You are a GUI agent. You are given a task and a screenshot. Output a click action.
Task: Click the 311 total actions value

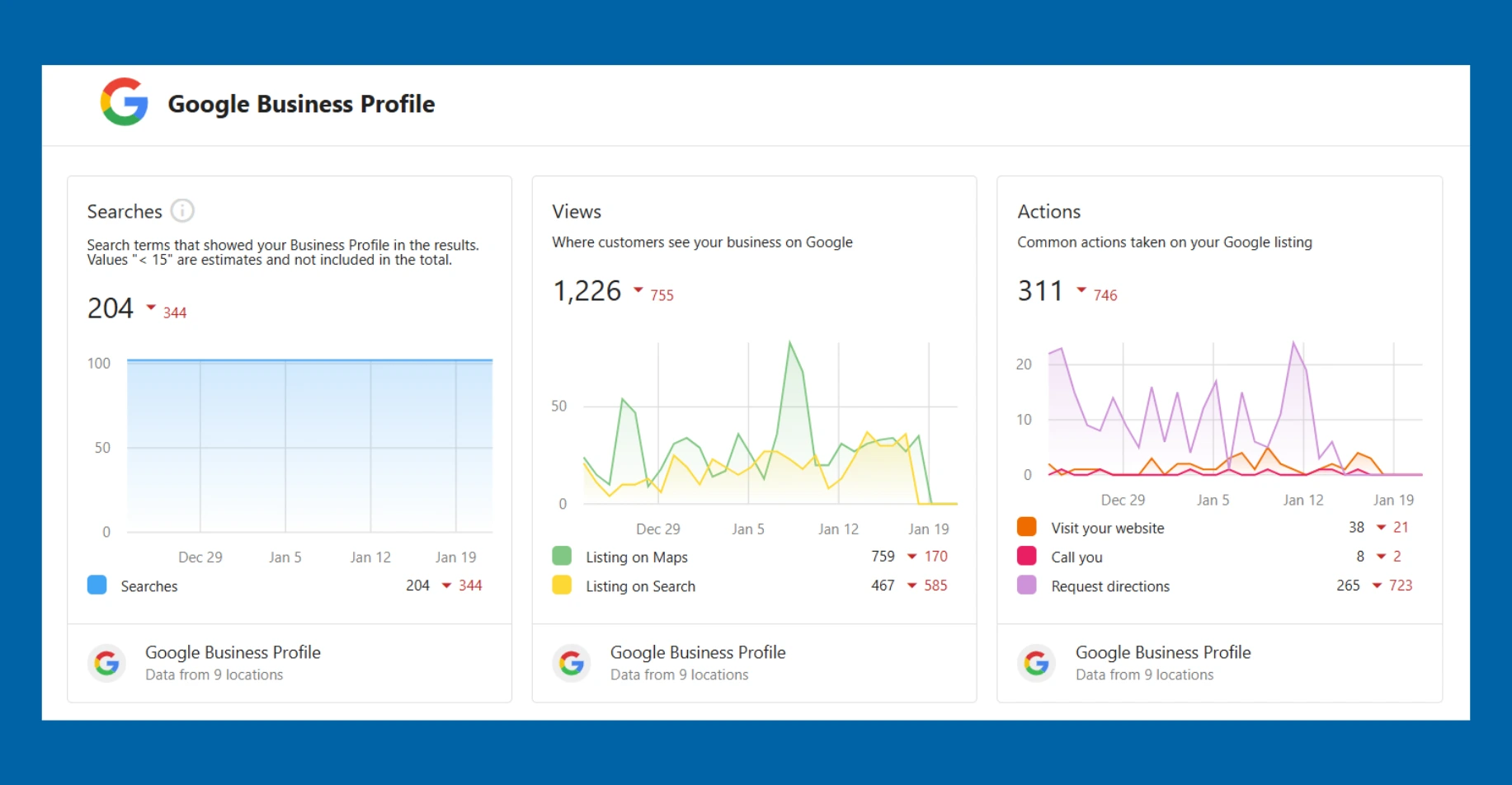(x=1040, y=291)
